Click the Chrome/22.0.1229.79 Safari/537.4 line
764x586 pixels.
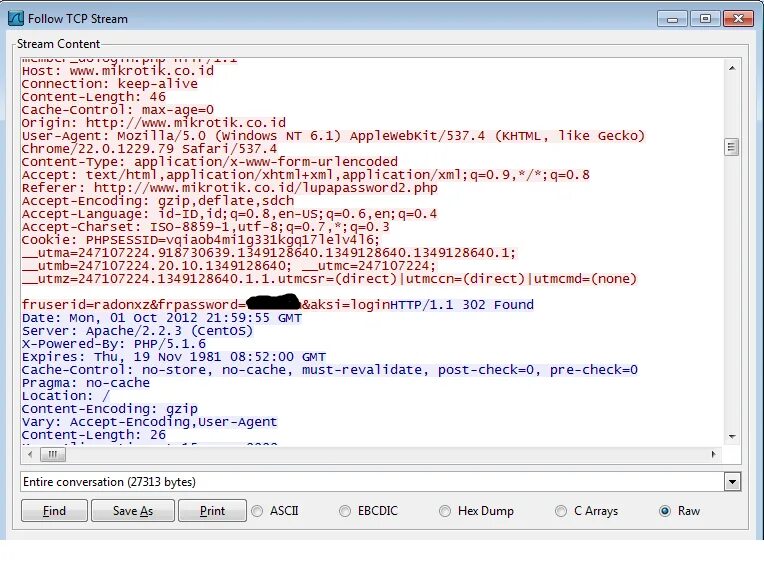[149, 149]
